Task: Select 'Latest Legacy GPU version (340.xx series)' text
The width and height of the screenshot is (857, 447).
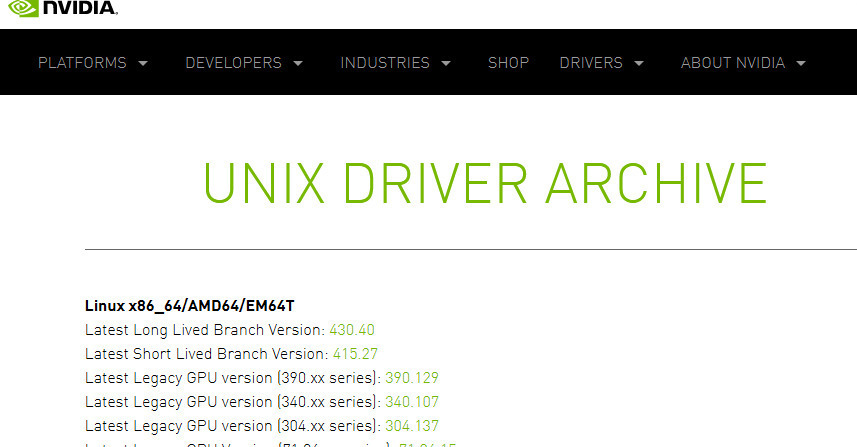Action: [x=233, y=402]
